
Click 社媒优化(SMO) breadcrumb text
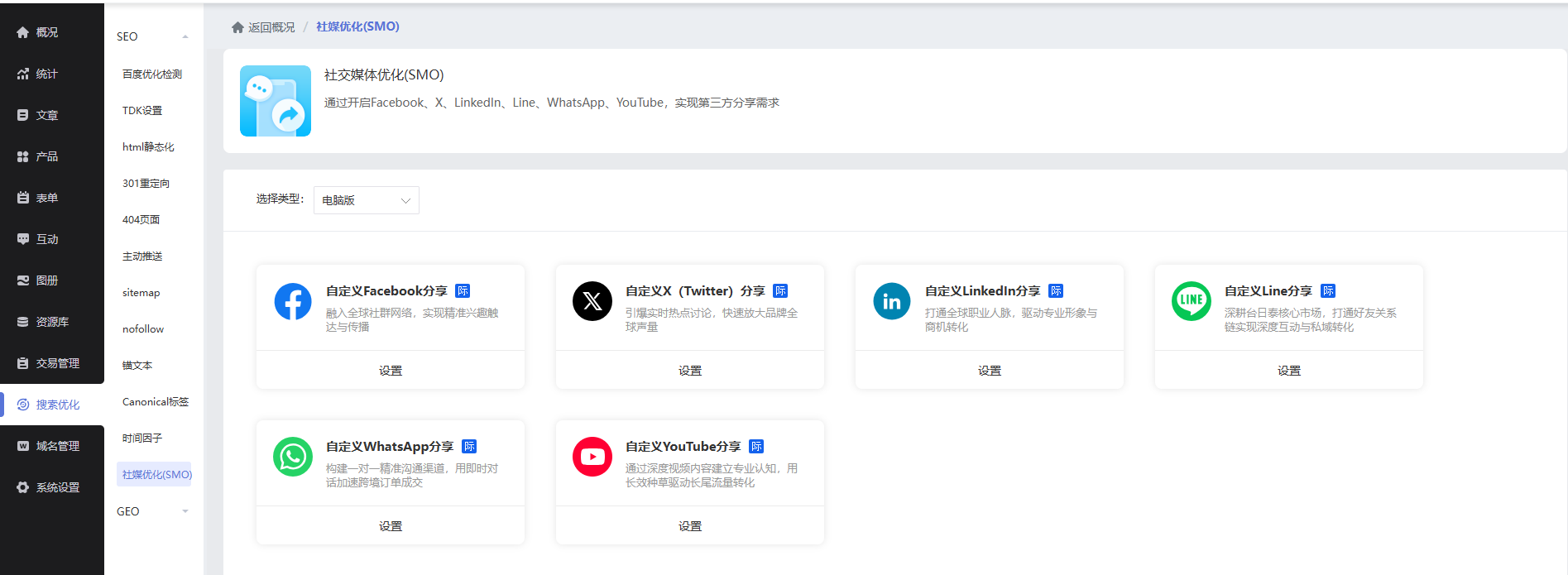click(x=357, y=26)
